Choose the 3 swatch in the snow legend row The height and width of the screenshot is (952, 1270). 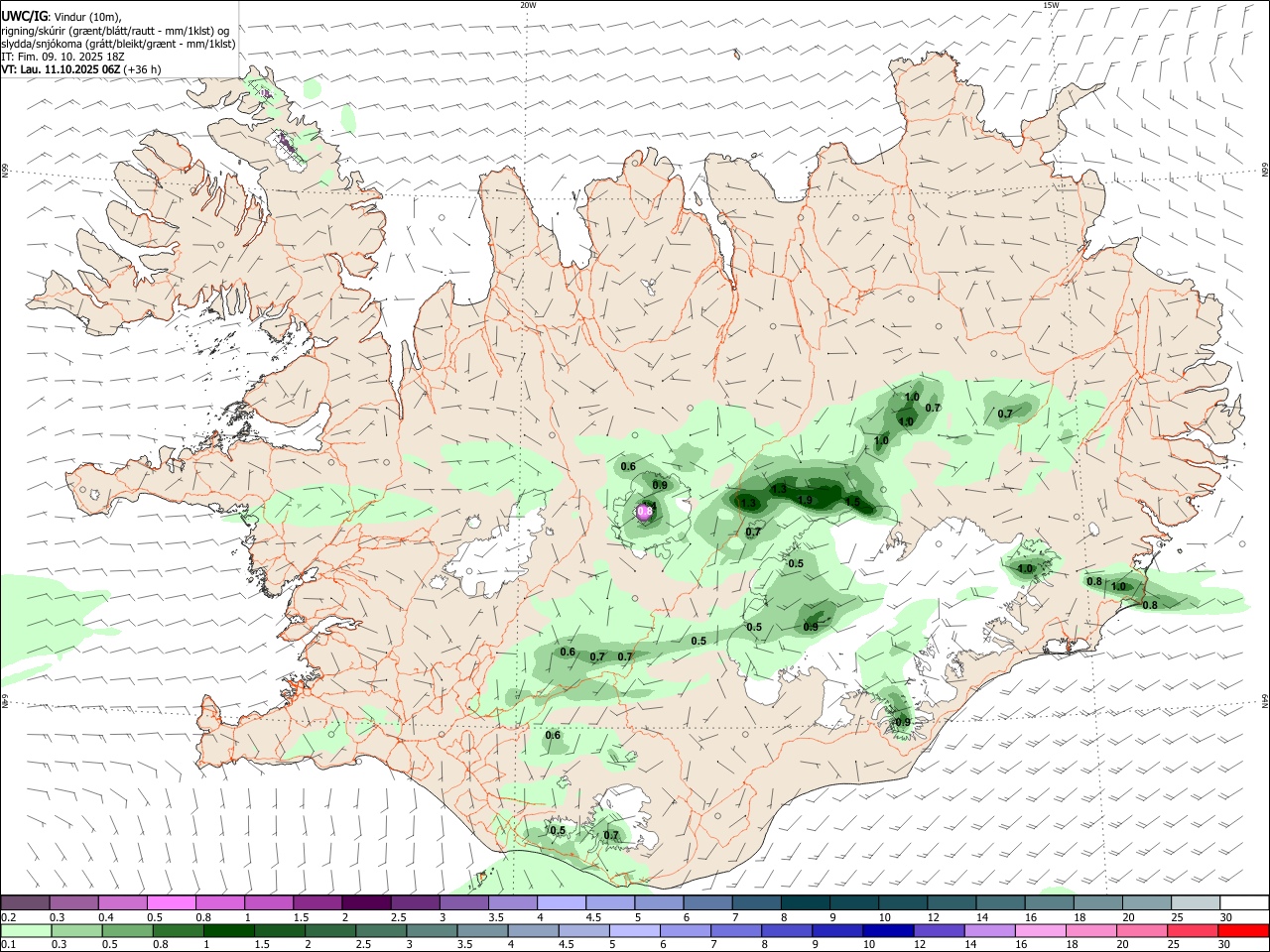464,902
